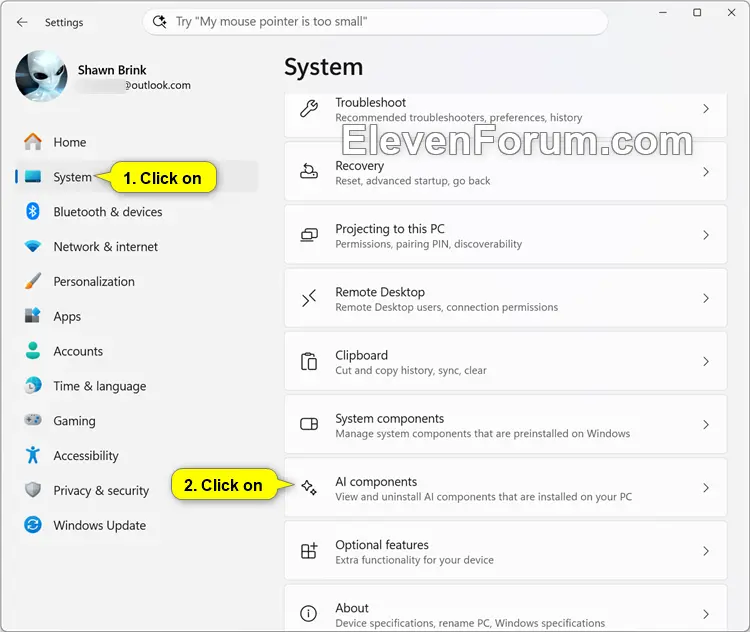Click the Windows Update sync icon

33,525
